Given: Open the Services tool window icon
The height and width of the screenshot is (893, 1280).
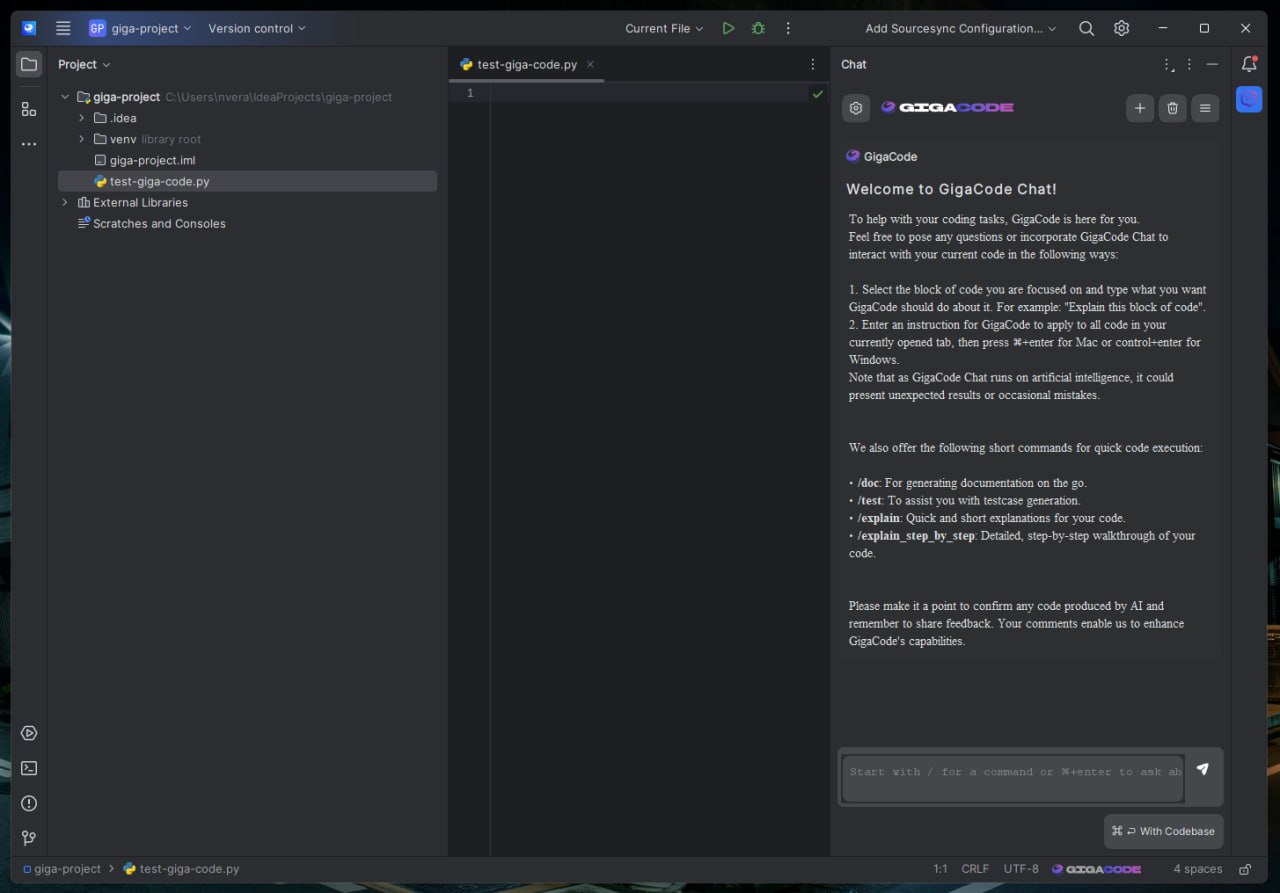Looking at the screenshot, I should [29, 733].
